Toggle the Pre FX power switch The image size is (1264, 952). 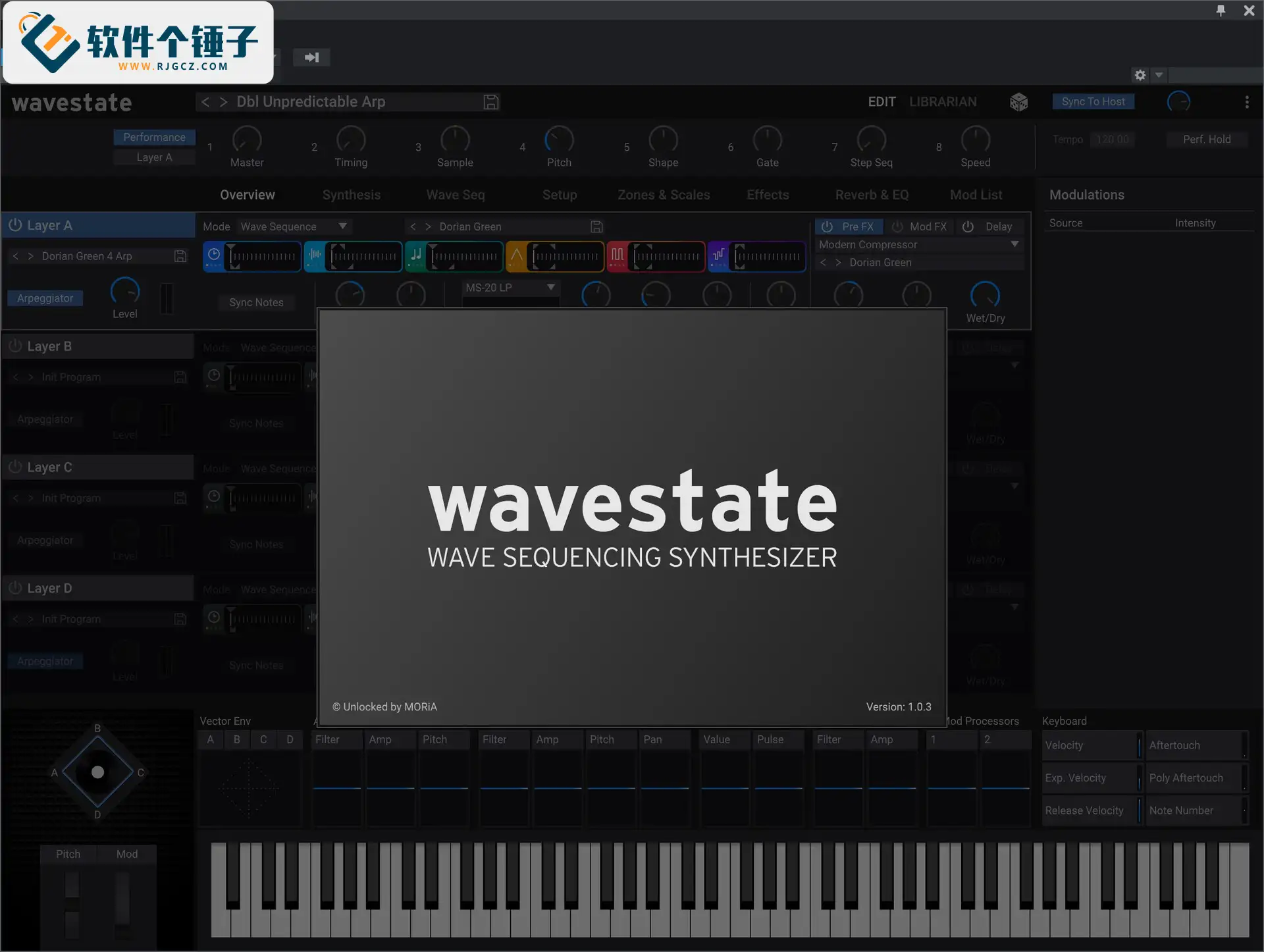(x=828, y=226)
